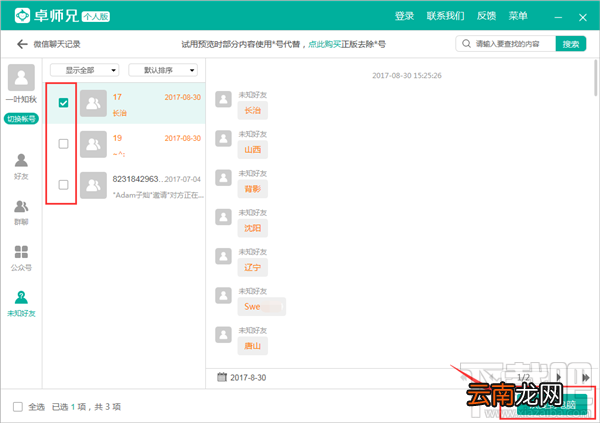
Task: Click sender avatar beside 沈阳 message
Action: point(223,217)
